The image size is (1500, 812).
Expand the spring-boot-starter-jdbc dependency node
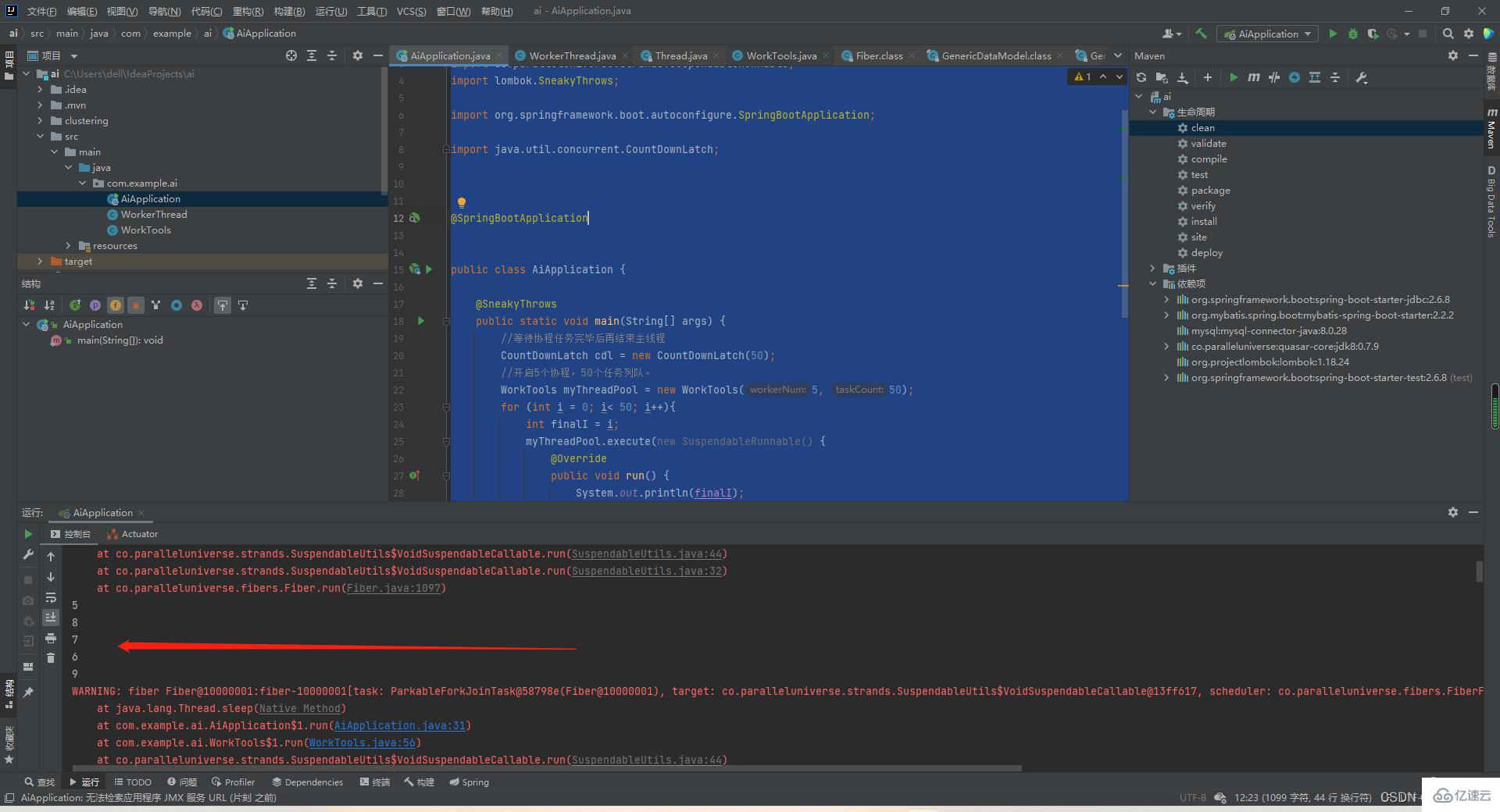pyautogui.click(x=1166, y=300)
